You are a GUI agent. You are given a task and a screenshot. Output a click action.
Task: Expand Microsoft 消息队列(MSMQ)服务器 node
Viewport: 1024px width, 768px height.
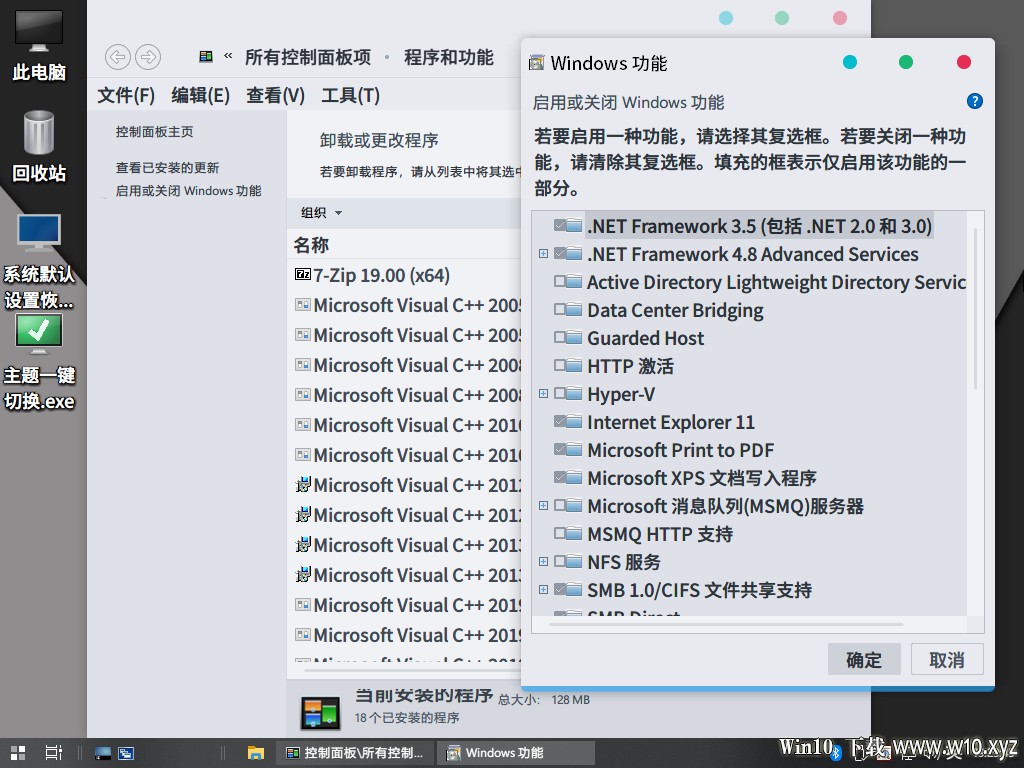point(543,505)
